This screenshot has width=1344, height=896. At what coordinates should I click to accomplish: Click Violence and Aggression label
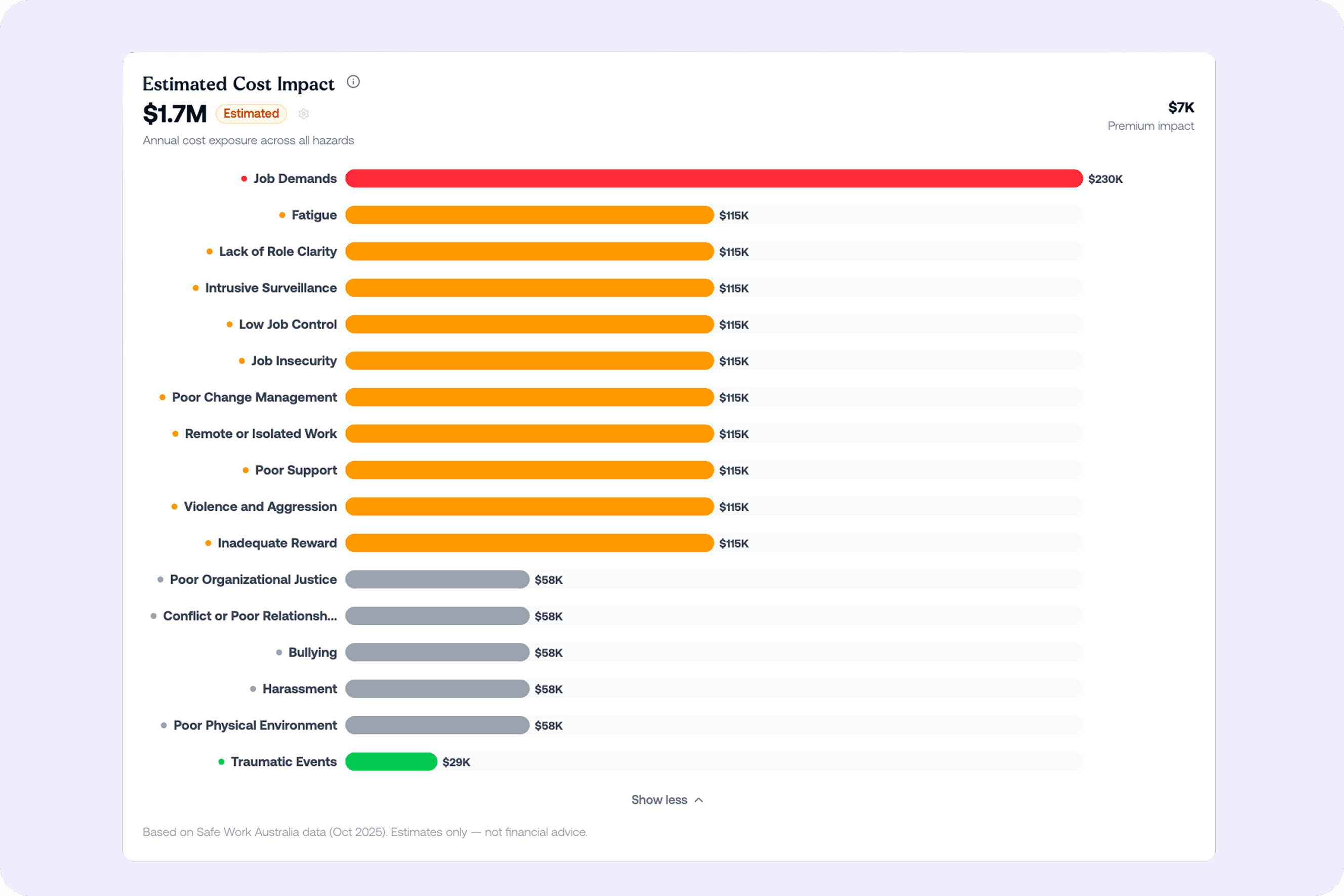tap(260, 507)
